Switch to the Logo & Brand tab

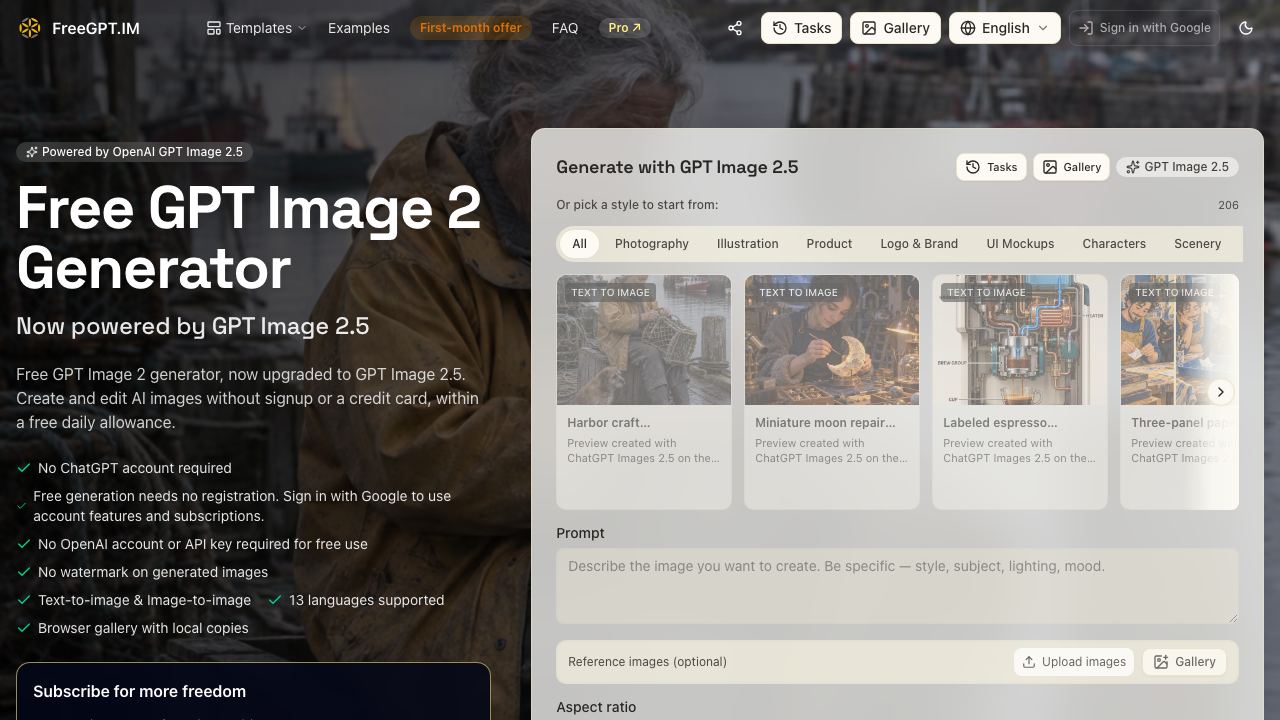tap(919, 244)
